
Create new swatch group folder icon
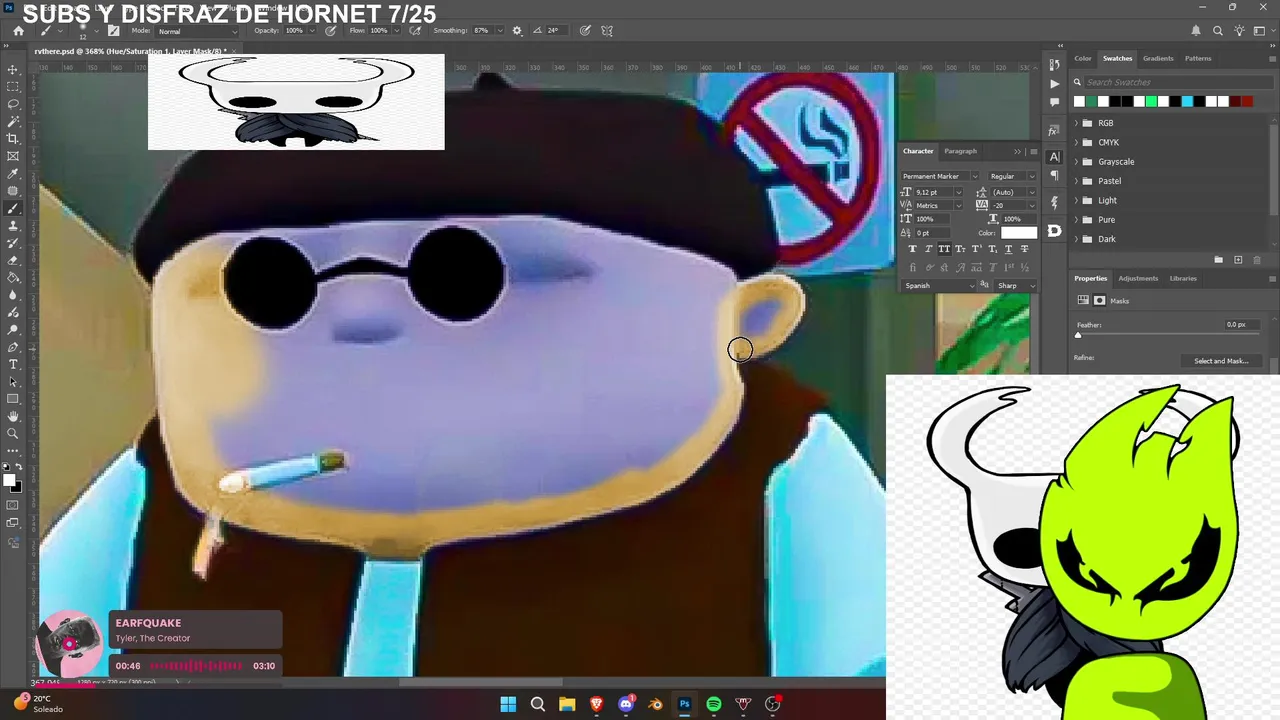pos(1218,260)
